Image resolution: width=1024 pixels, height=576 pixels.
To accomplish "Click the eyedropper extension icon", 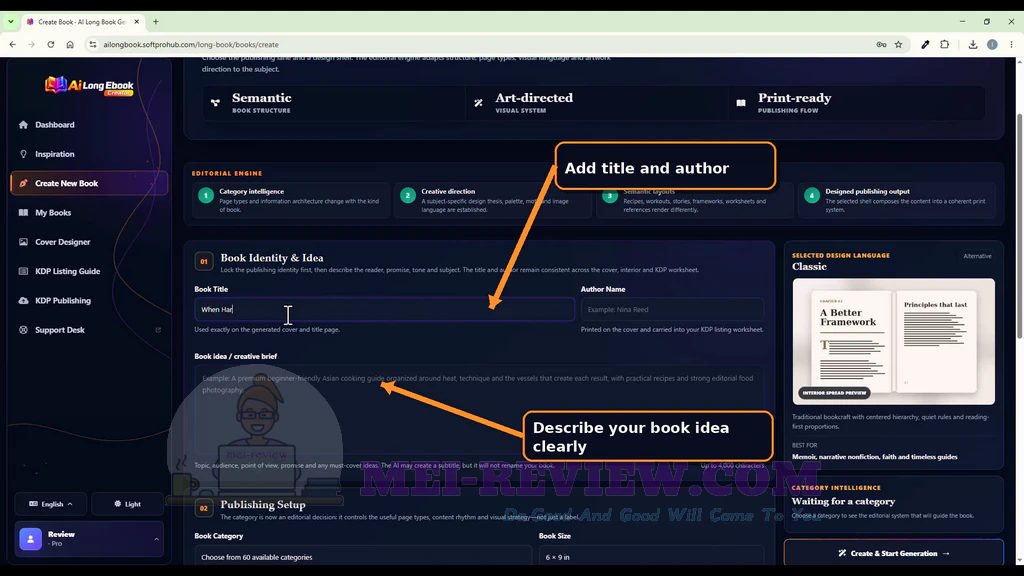I will click(x=925, y=44).
